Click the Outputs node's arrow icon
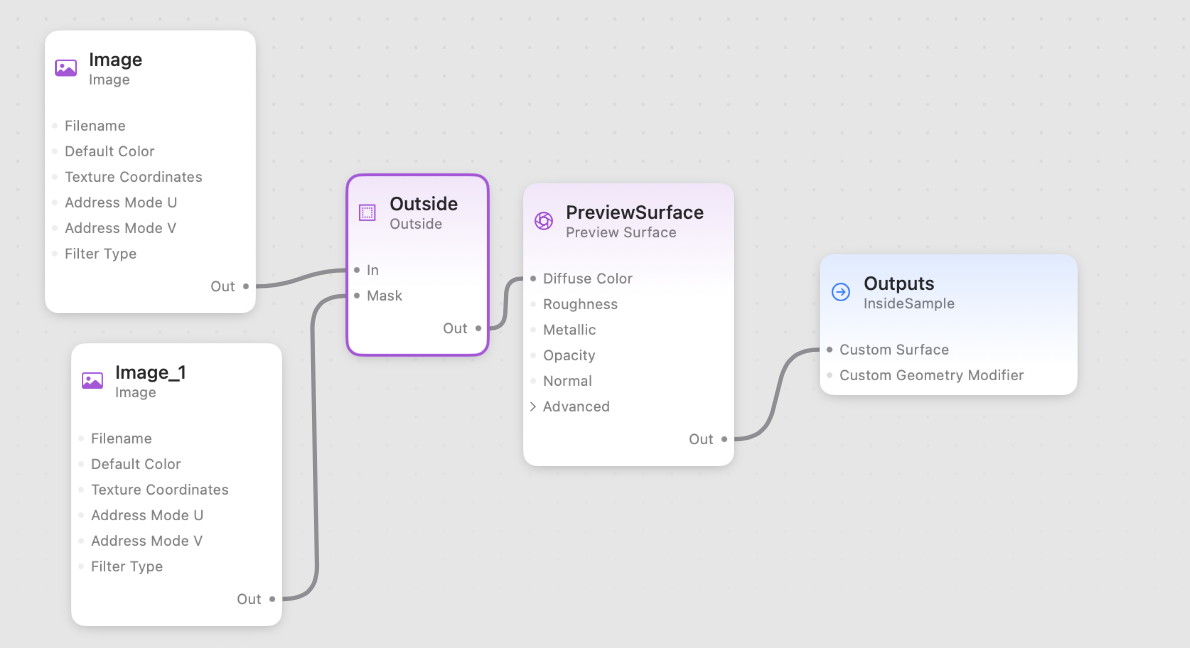 (838, 291)
